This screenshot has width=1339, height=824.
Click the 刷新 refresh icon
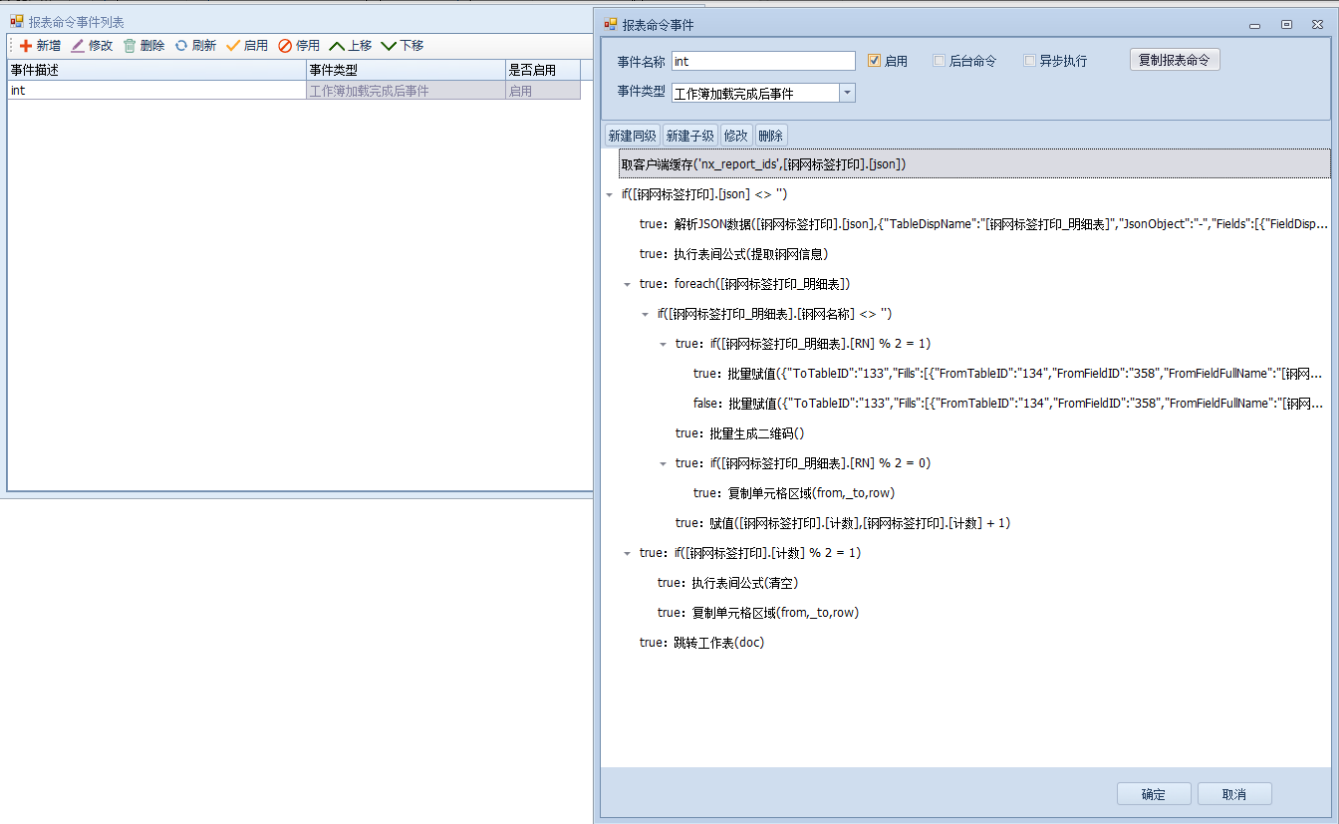[x=181, y=46]
